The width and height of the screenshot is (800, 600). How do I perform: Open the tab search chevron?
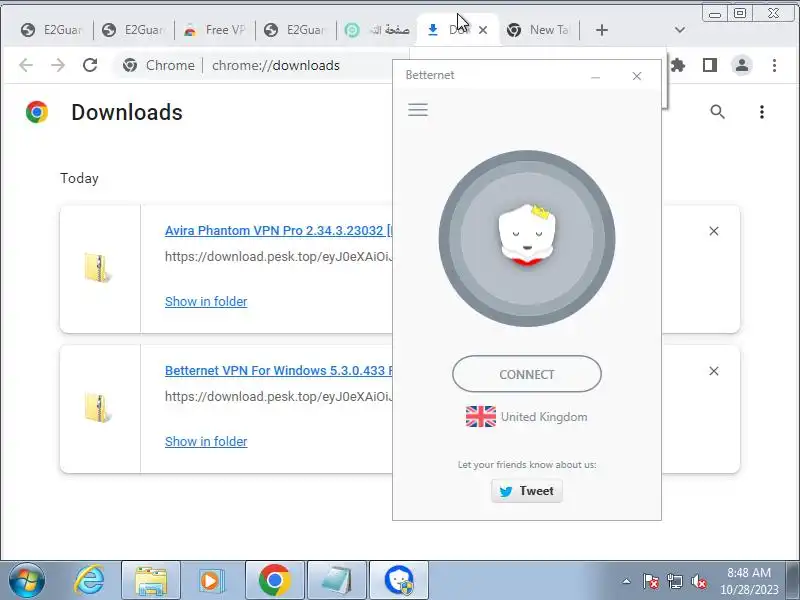point(680,30)
